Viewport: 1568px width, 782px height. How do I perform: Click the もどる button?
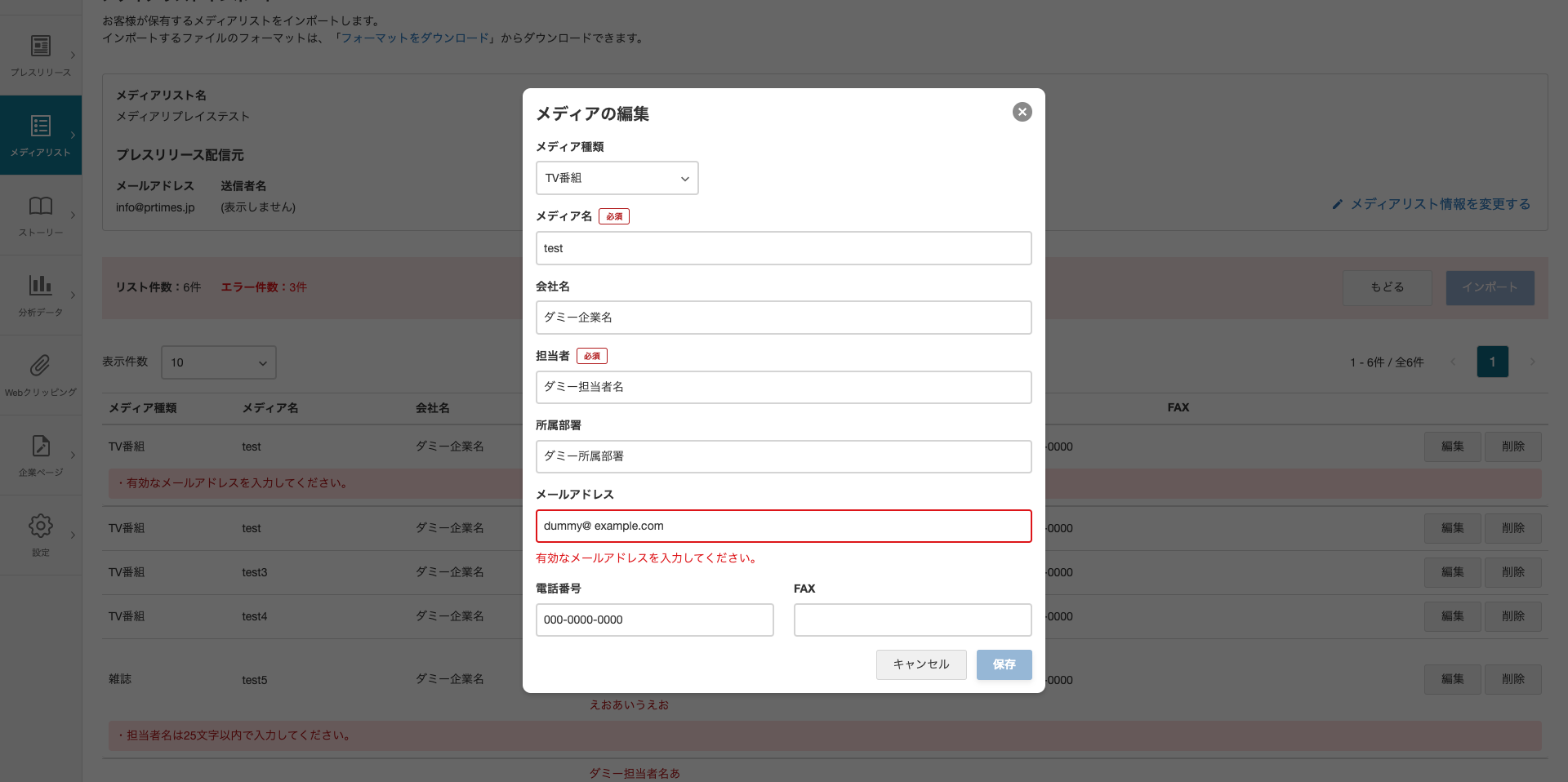coord(1388,287)
